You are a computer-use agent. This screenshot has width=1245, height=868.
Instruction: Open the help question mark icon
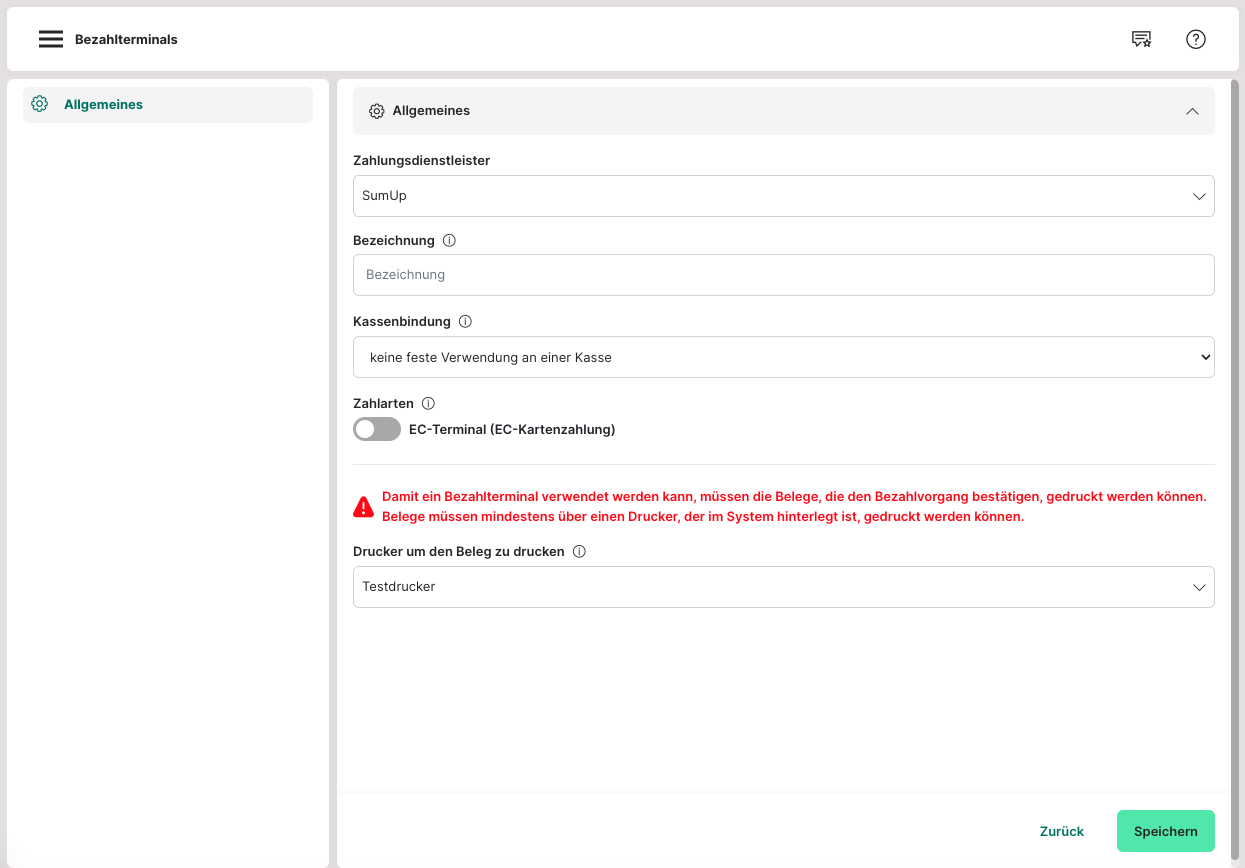point(1196,39)
